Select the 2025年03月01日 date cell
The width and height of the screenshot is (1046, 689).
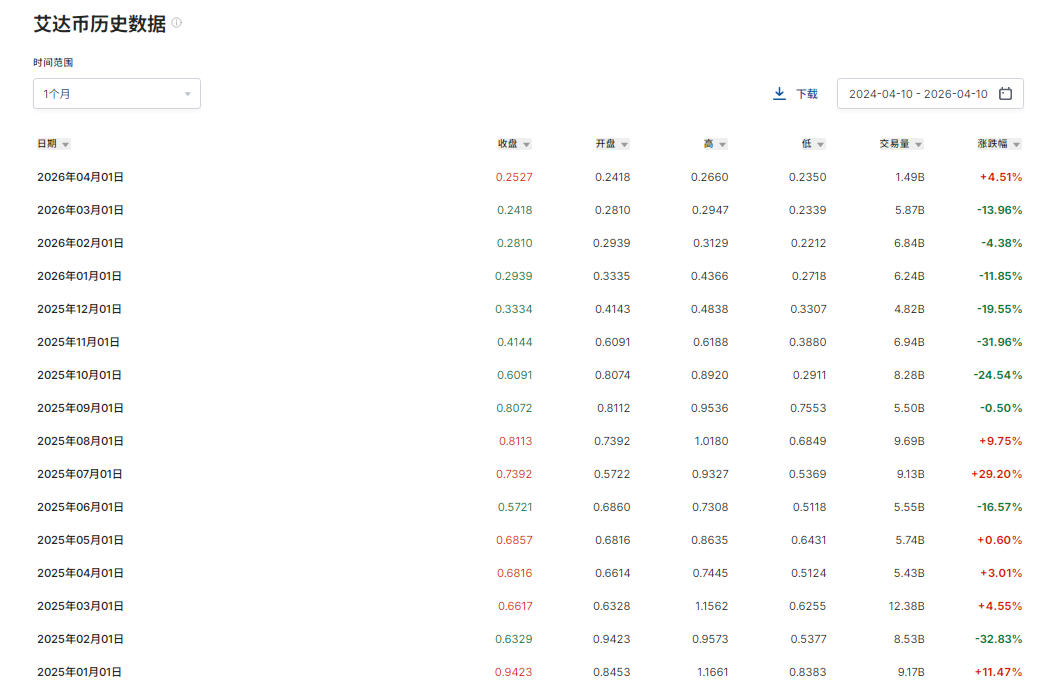[80, 606]
